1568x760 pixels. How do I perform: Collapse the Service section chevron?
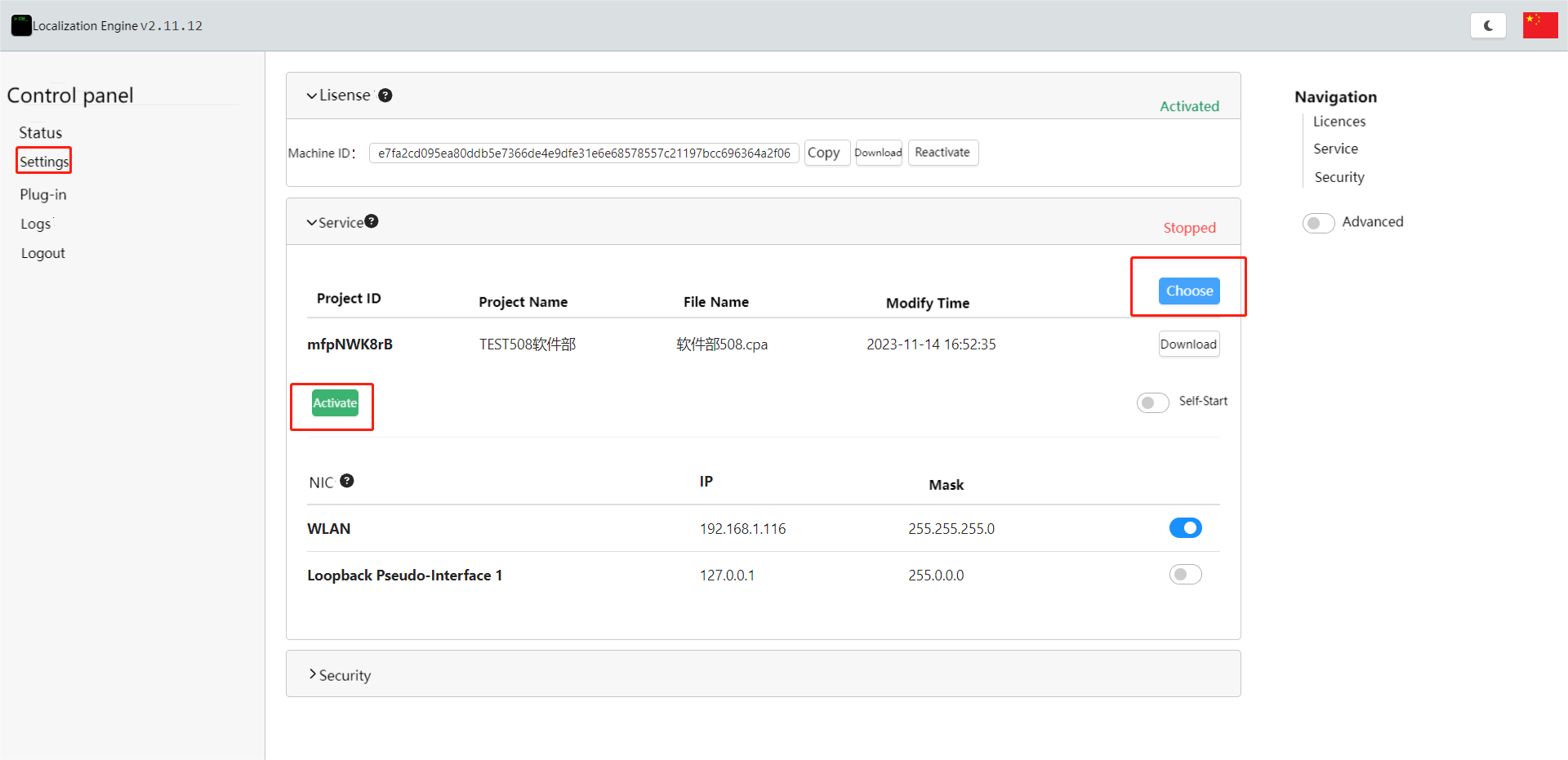point(311,223)
